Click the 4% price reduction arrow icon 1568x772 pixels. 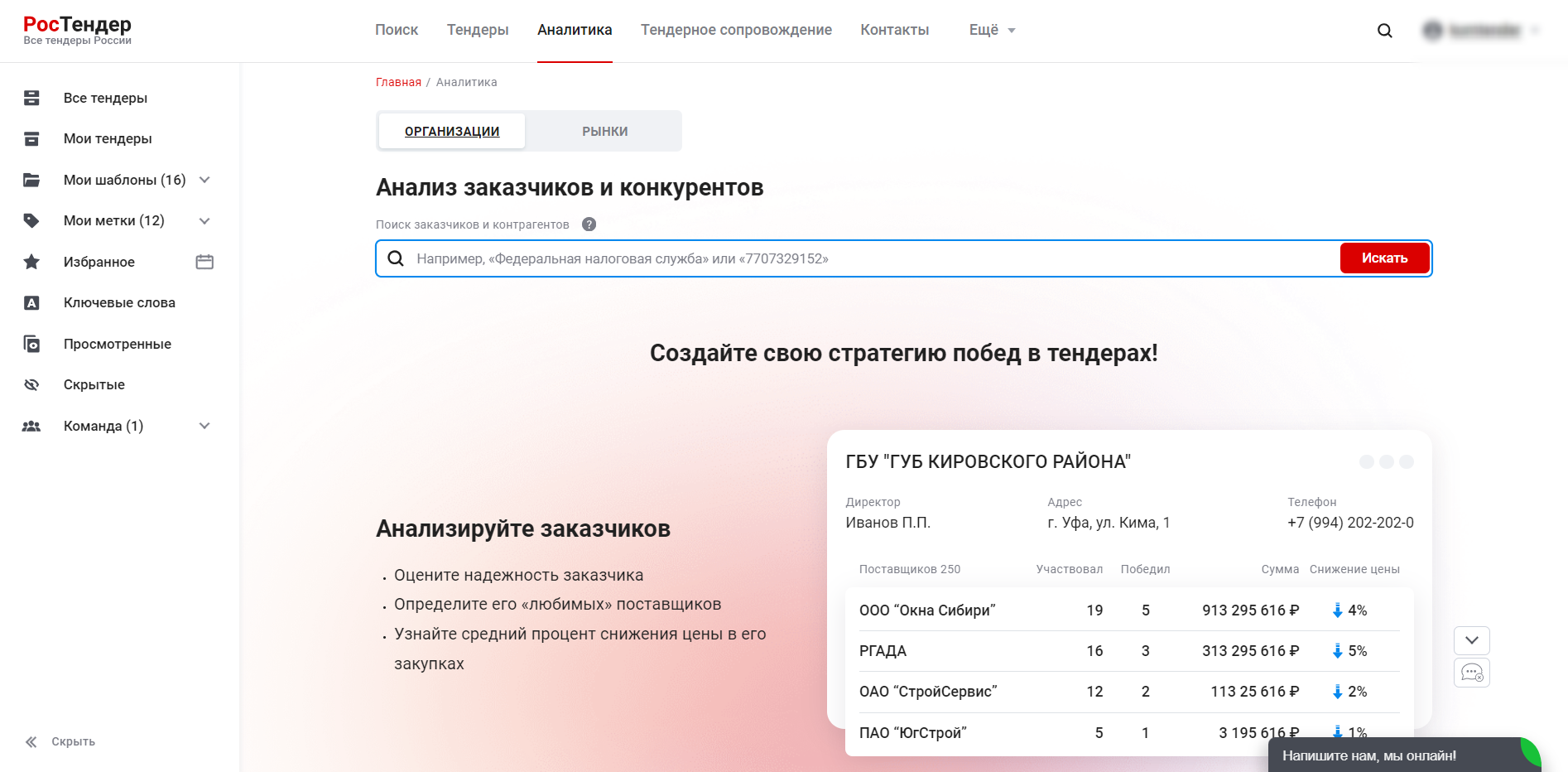[x=1337, y=610]
